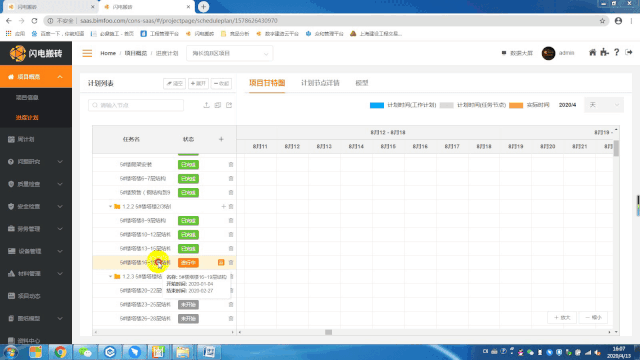Screen dimensions: 640x360
Task: Switch to the 模型 tab
Action: [362, 83]
